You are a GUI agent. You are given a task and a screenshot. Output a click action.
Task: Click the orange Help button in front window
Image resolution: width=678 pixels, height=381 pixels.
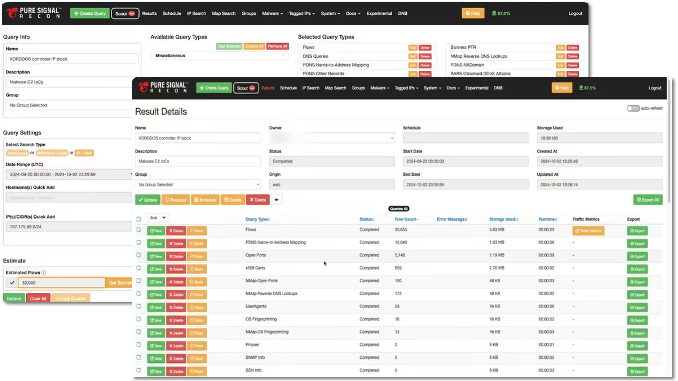coord(562,88)
